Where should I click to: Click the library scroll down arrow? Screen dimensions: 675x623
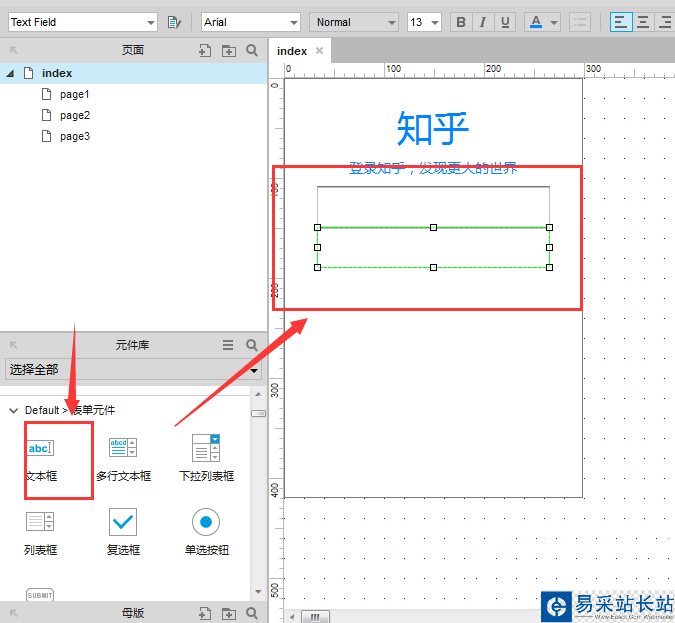pyautogui.click(x=258, y=592)
